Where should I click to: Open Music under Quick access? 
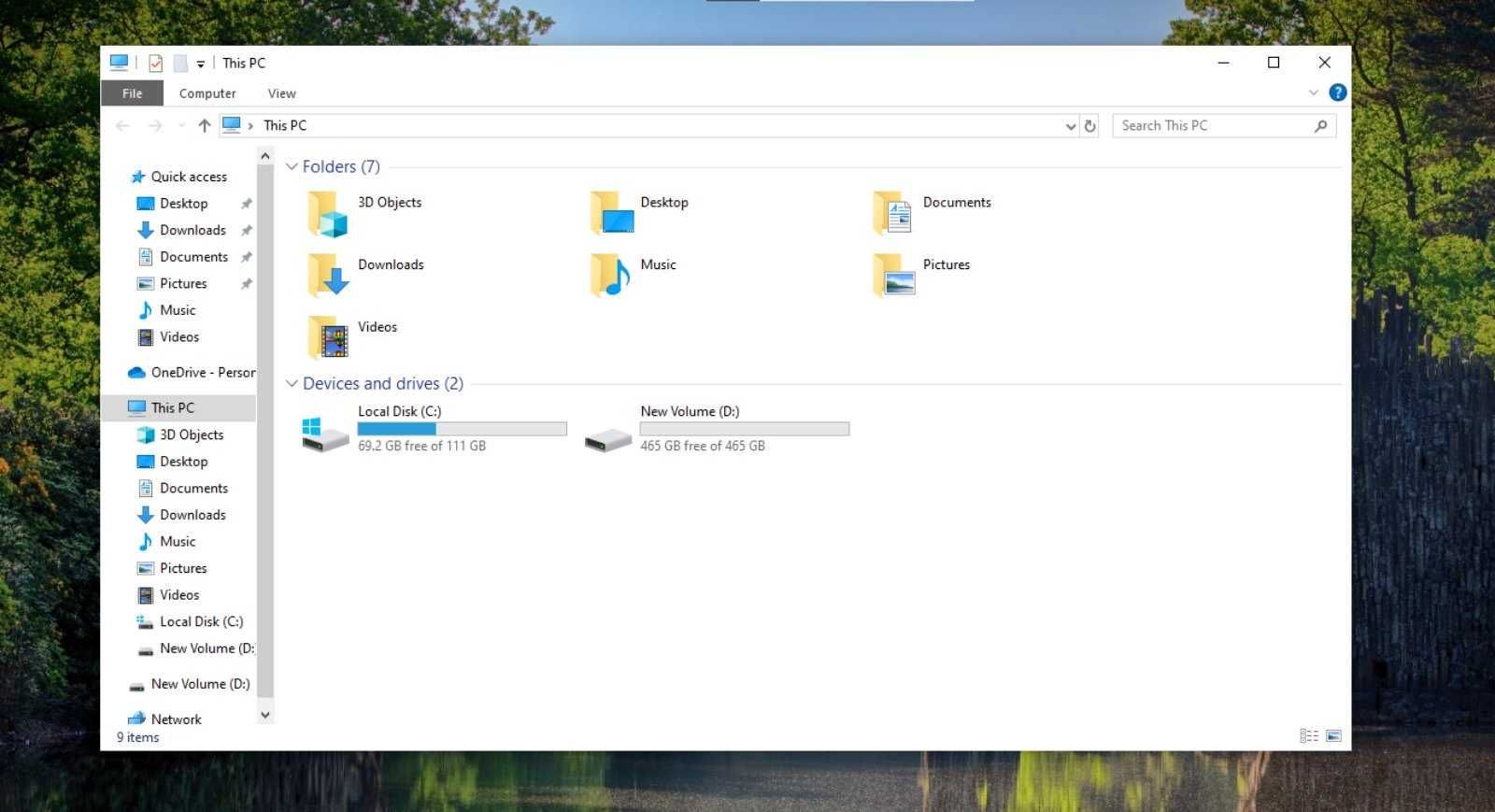coord(166,310)
